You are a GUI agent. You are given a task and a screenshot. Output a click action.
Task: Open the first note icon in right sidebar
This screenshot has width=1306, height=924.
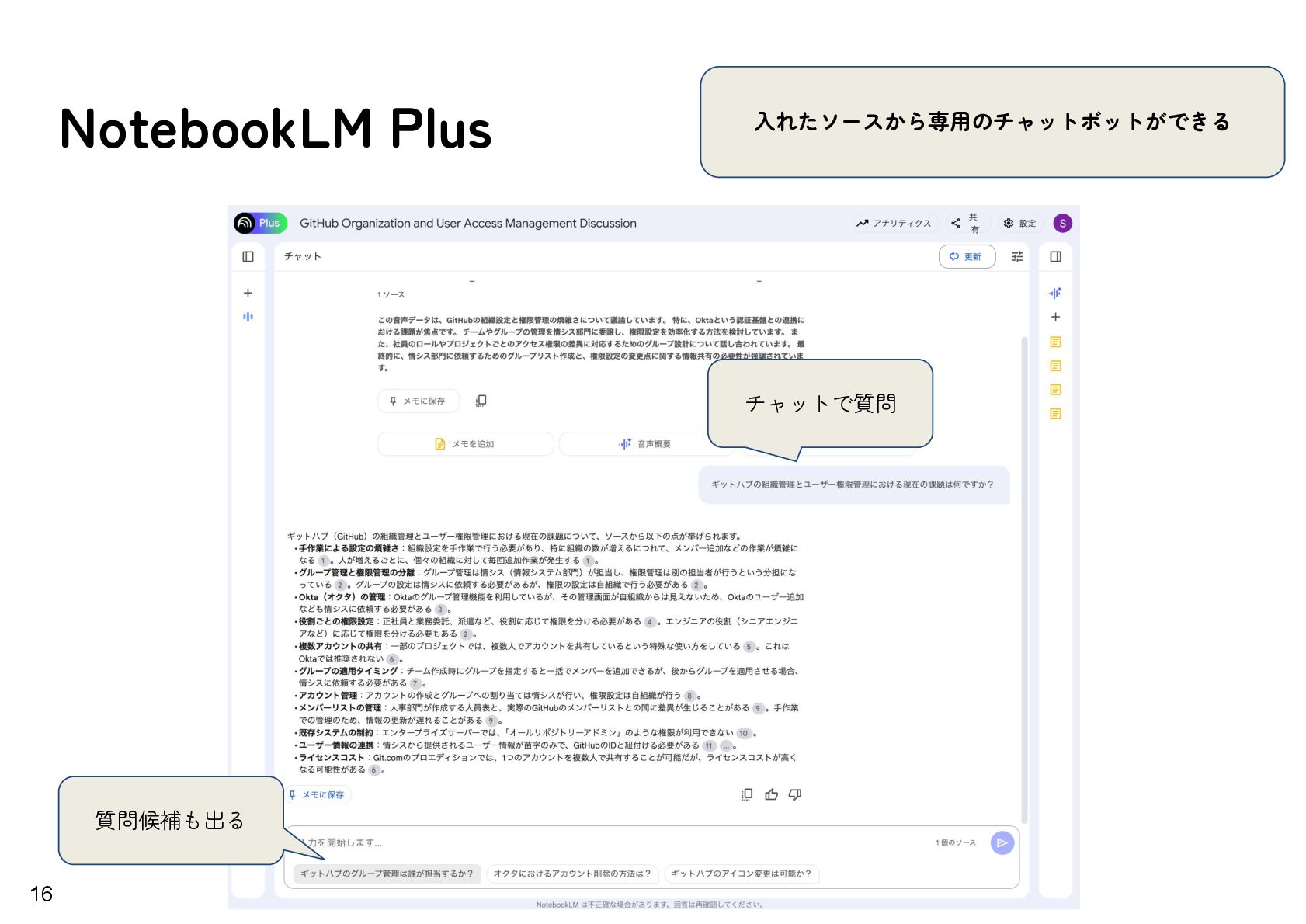pos(1055,342)
